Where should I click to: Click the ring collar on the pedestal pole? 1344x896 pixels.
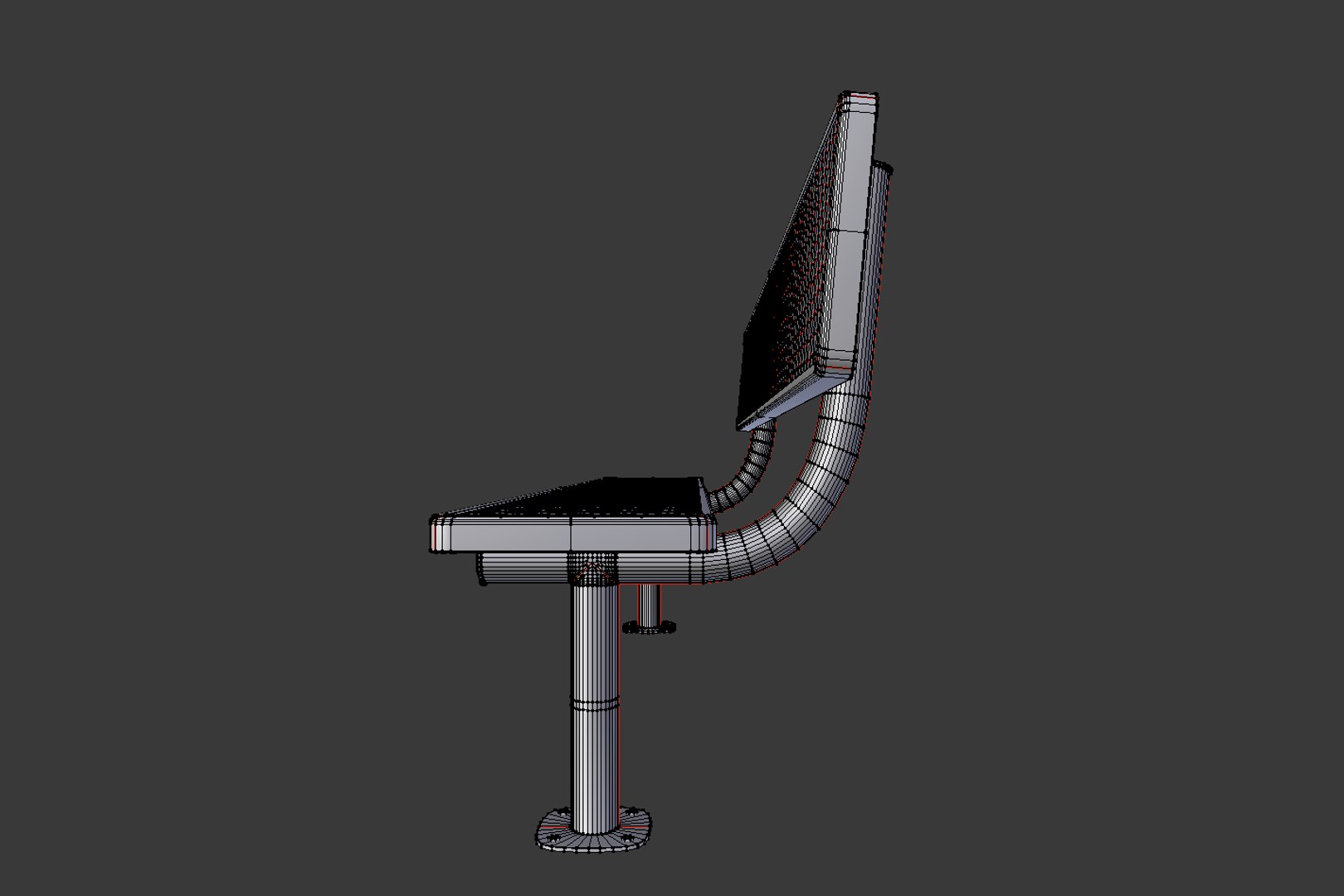tap(595, 704)
